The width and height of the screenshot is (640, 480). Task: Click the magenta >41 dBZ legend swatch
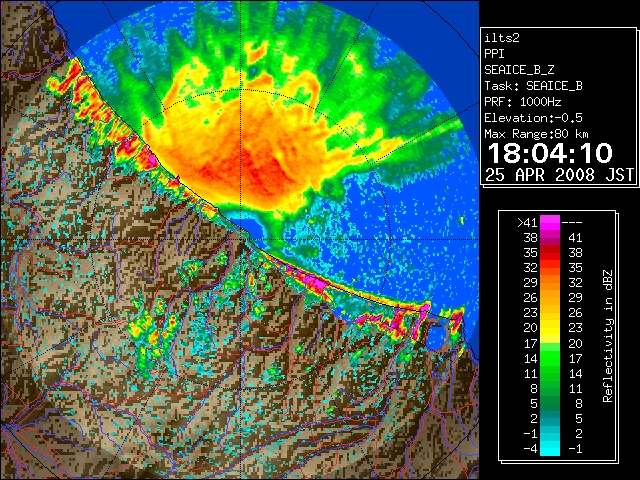point(550,222)
